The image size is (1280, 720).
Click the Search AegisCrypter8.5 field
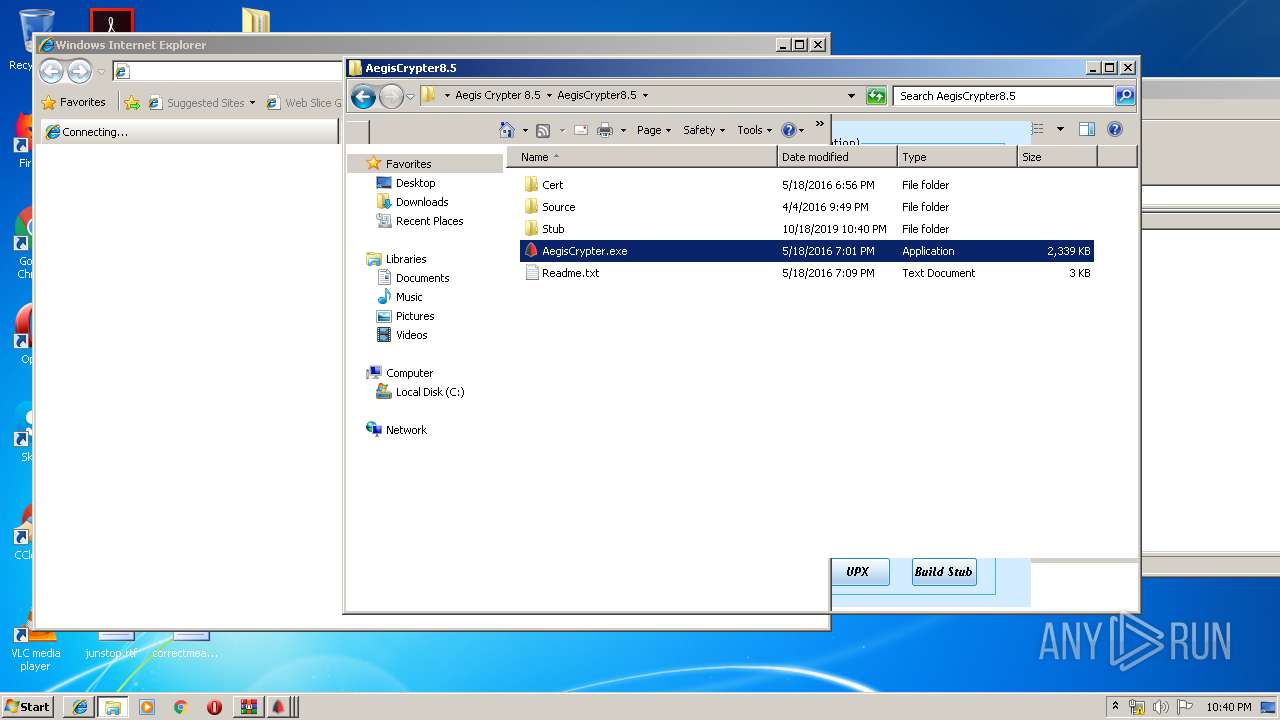click(1003, 96)
